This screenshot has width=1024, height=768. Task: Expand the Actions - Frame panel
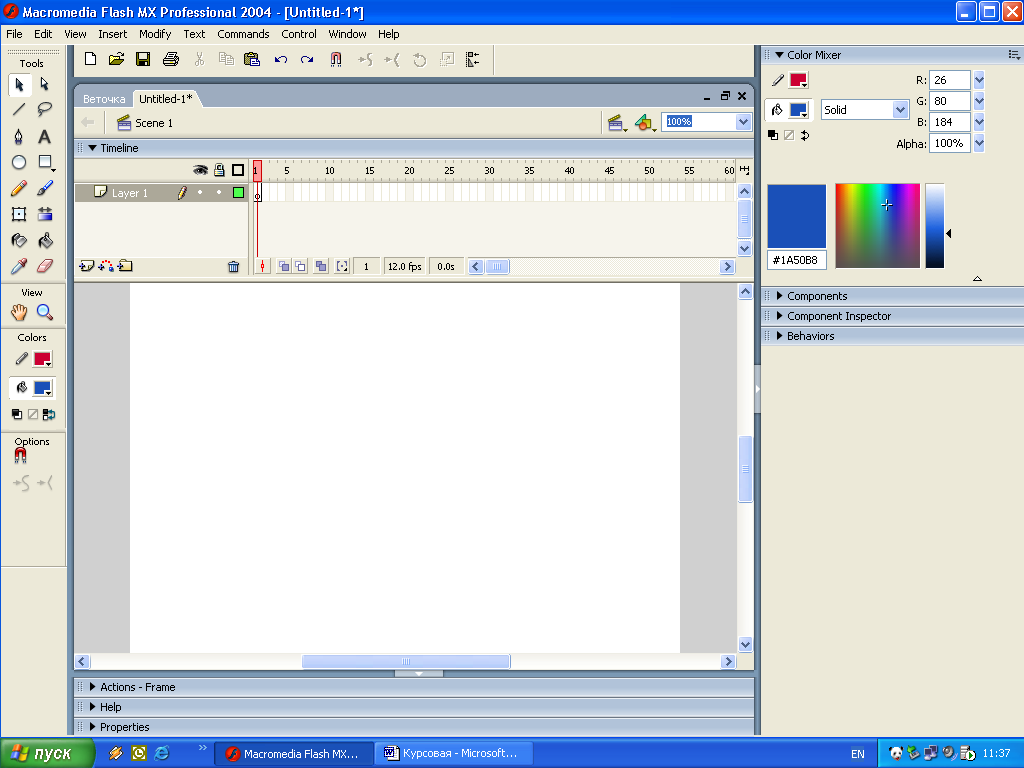tap(93, 687)
